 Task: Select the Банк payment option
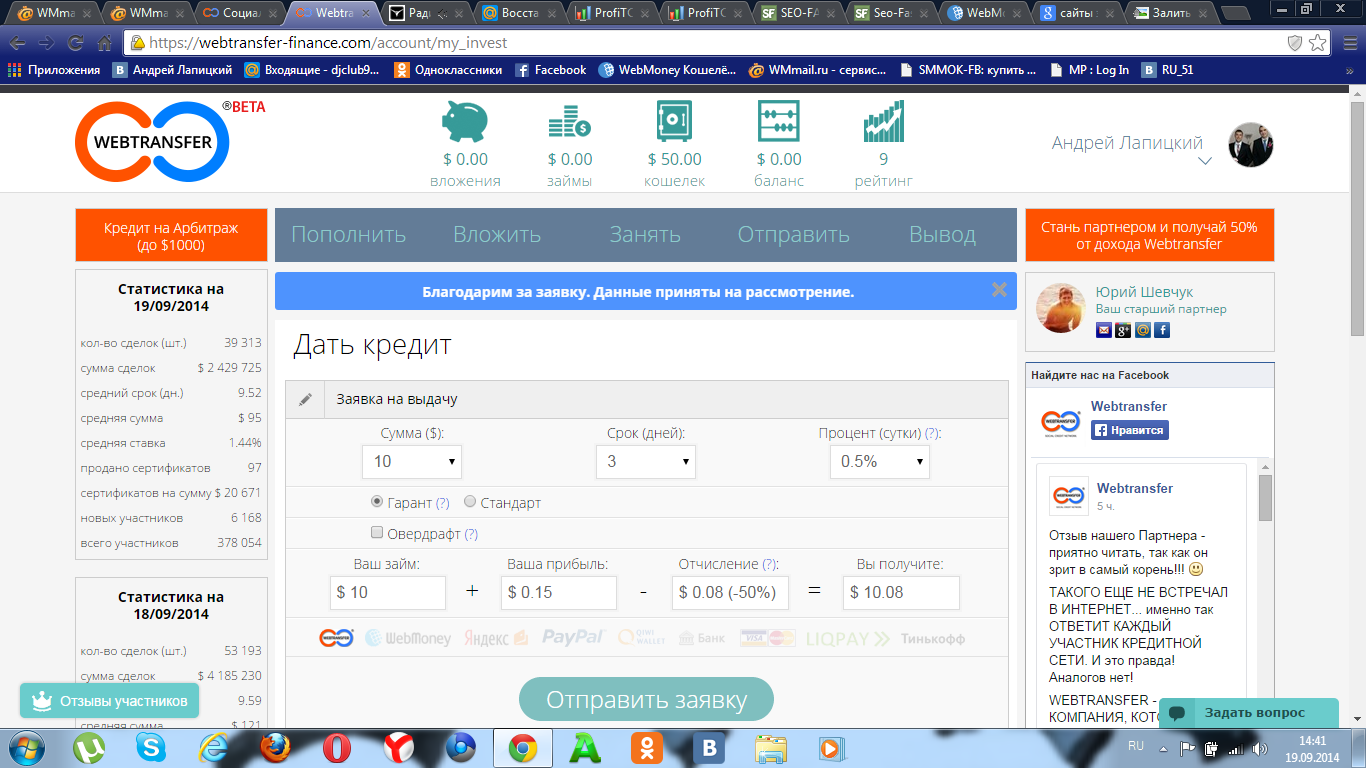(702, 638)
